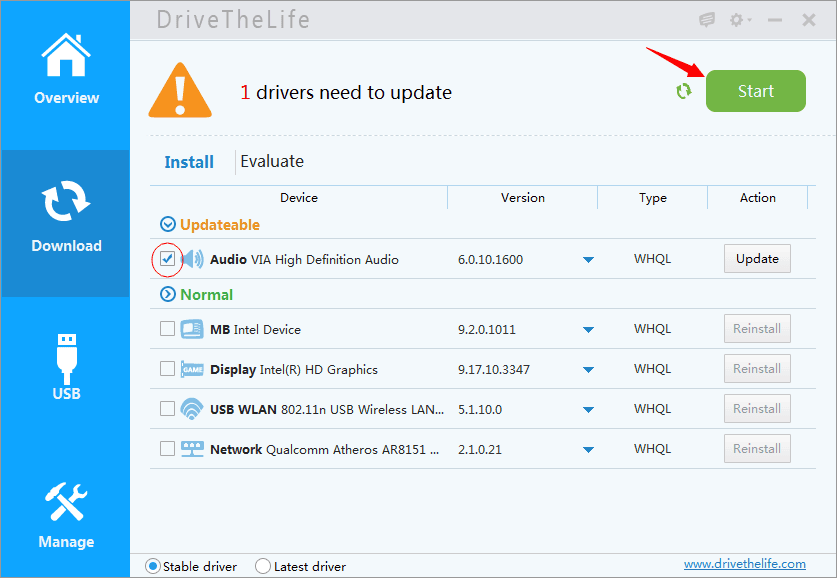This screenshot has width=837, height=578.
Task: Select the Latest driver radio button
Action: [x=263, y=566]
